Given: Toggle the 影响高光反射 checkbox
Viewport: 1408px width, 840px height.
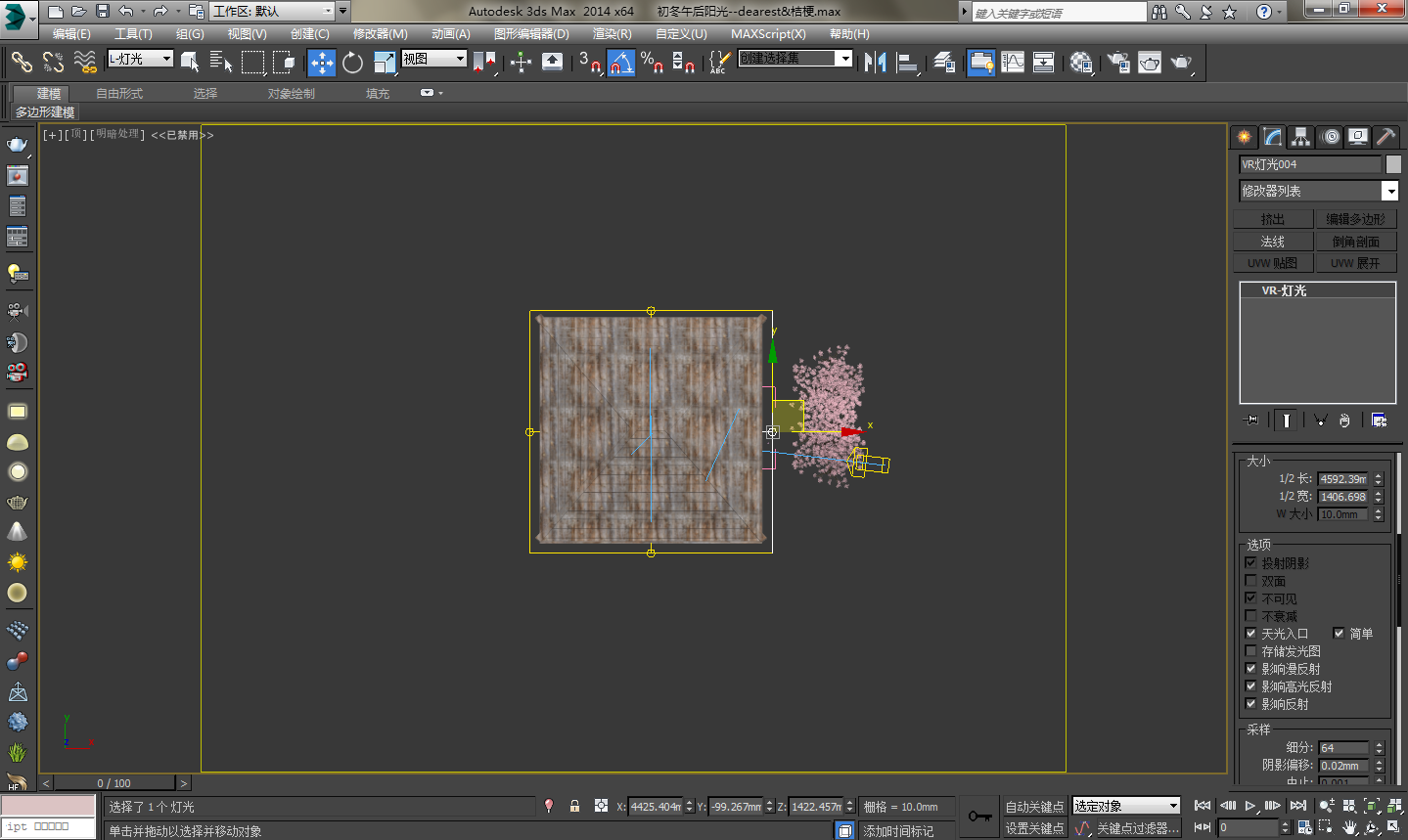Looking at the screenshot, I should [1250, 686].
